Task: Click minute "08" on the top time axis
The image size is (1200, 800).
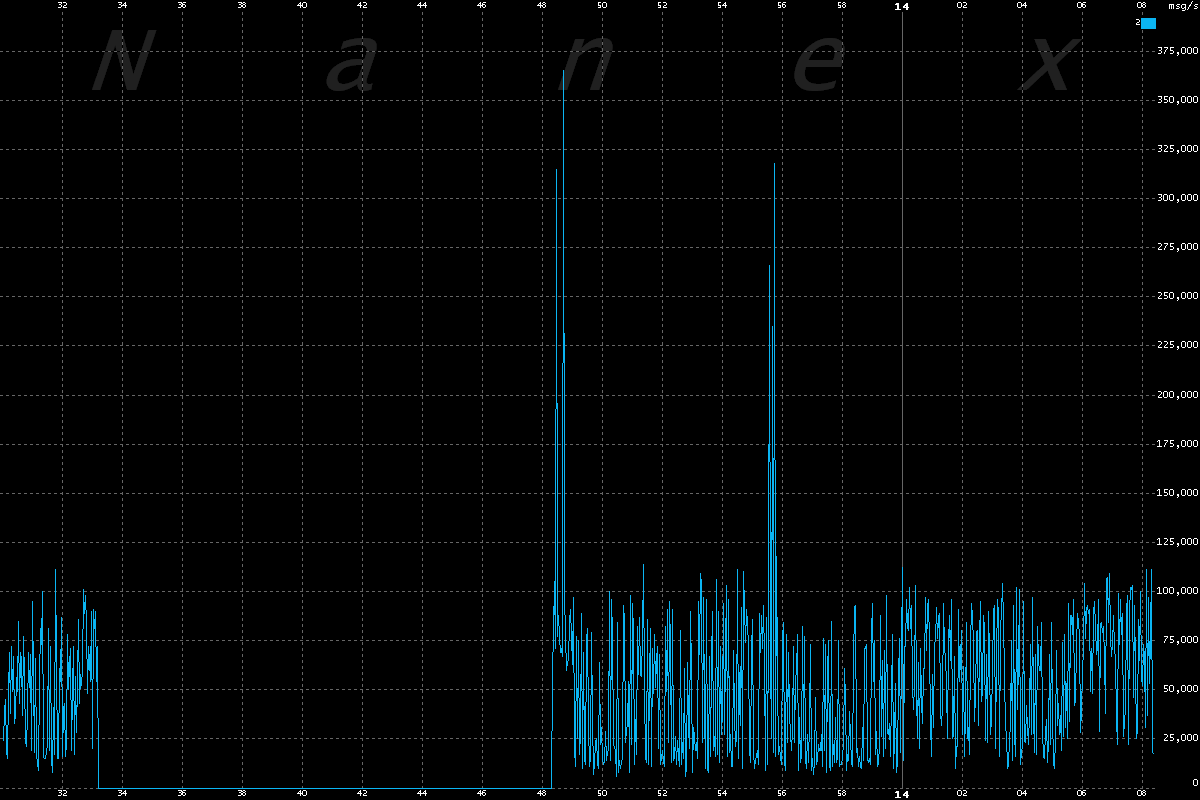Action: (1142, 6)
